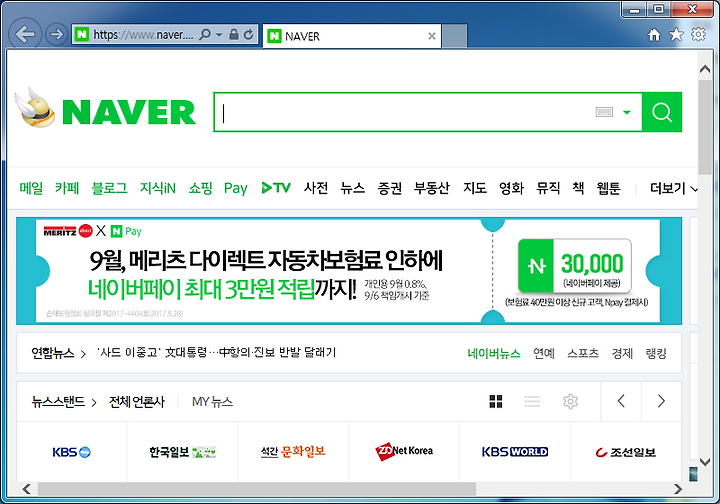This screenshot has width=720, height=504.
Task: Click the NAVER logo
Action: point(129,112)
